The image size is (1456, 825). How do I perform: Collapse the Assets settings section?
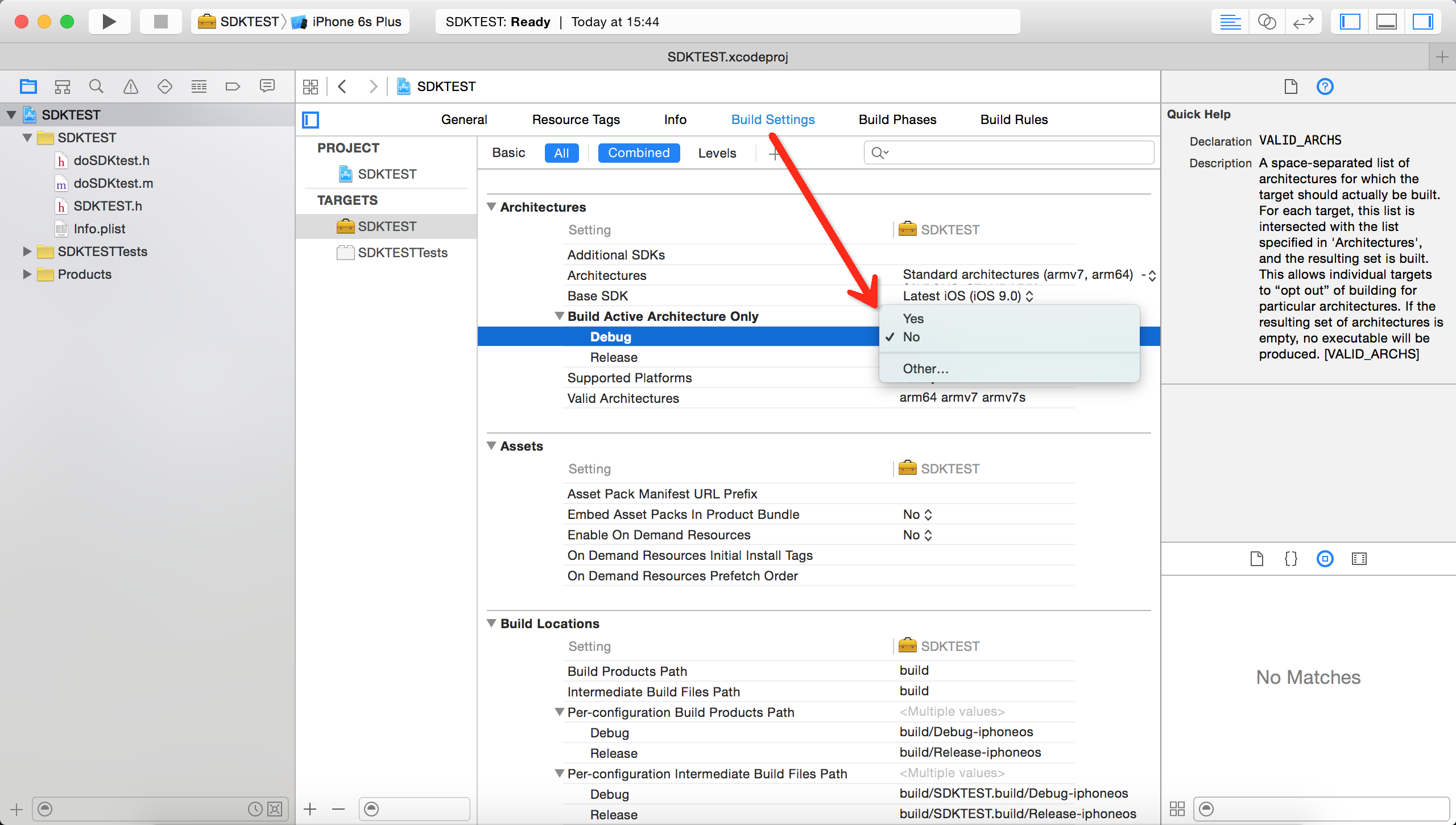[491, 446]
